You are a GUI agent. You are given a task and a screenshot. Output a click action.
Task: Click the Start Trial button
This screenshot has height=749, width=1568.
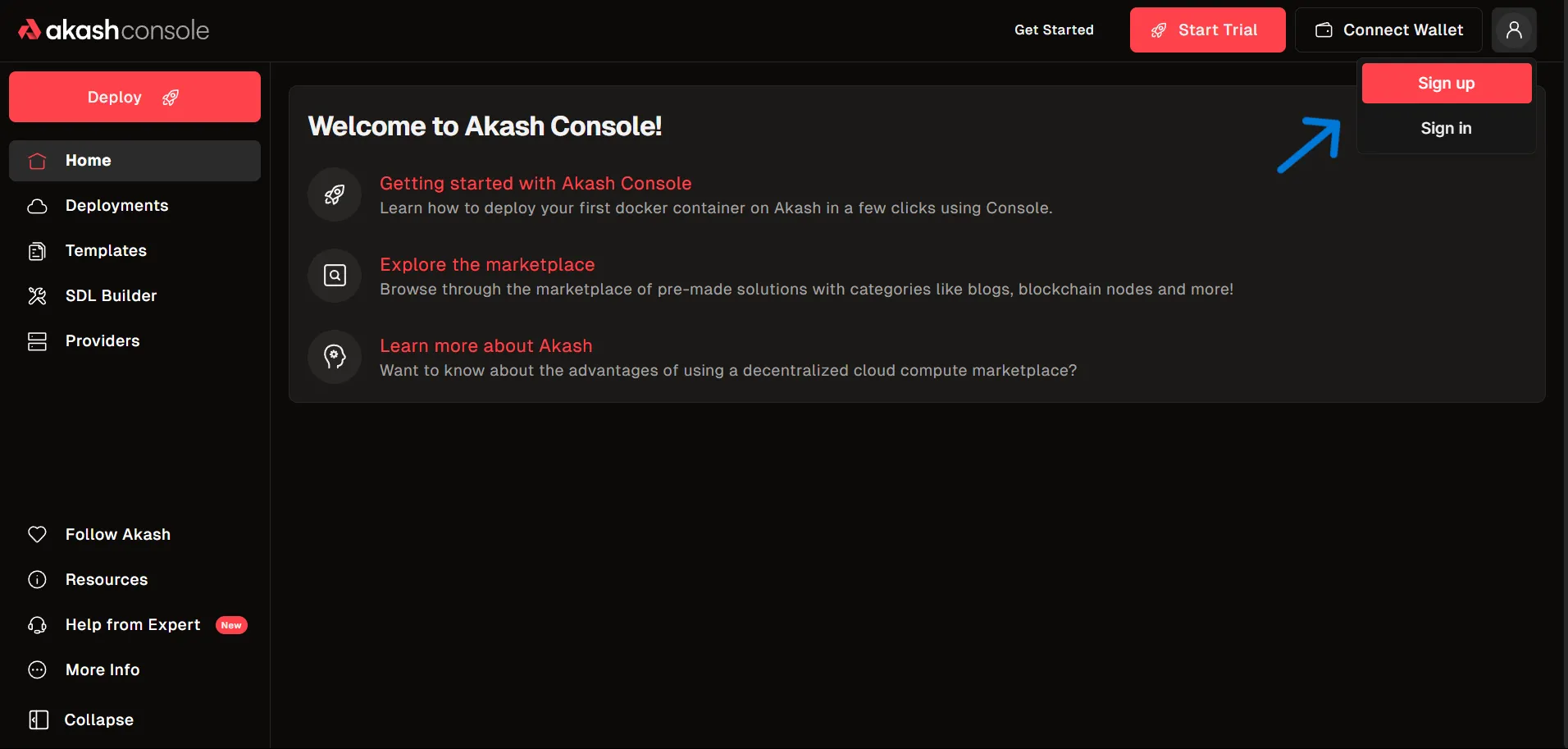[1207, 30]
